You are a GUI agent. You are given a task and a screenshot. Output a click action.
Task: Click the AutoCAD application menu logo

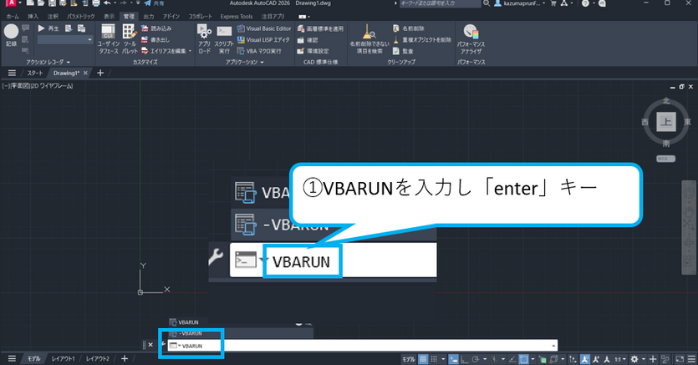click(11, 3)
